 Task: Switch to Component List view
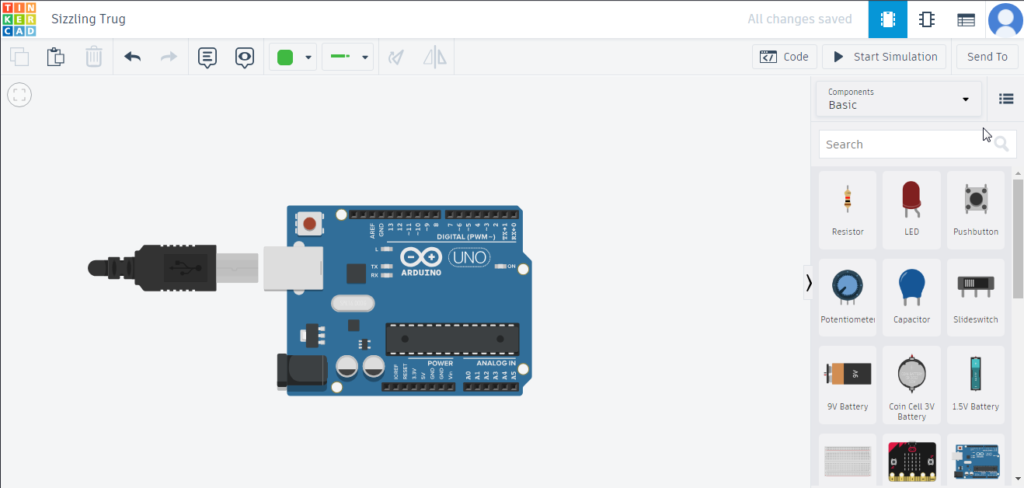966,19
